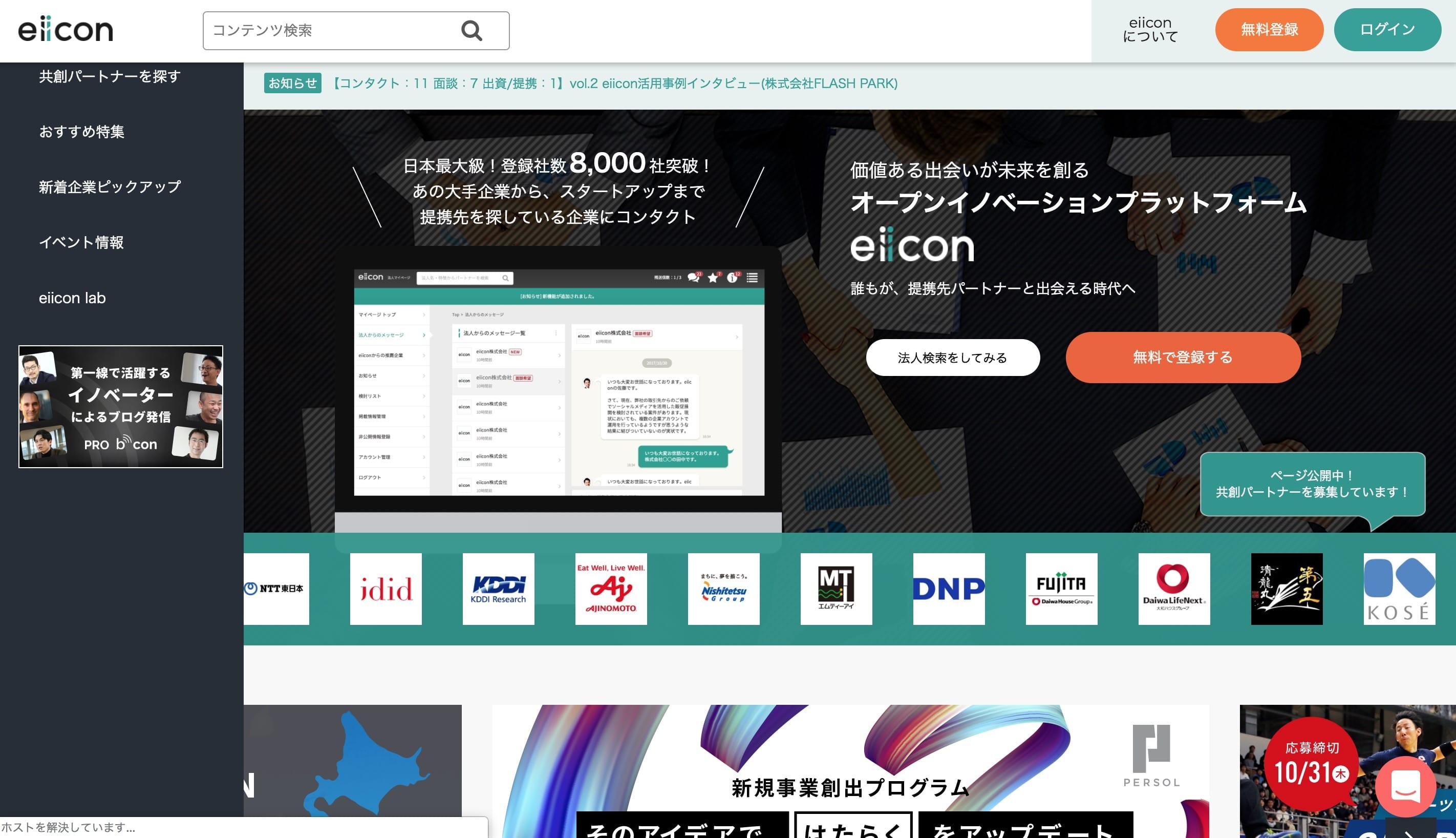The image size is (1456, 838).
Task: Open the KDDI Research logo tile
Action: pyautogui.click(x=498, y=589)
